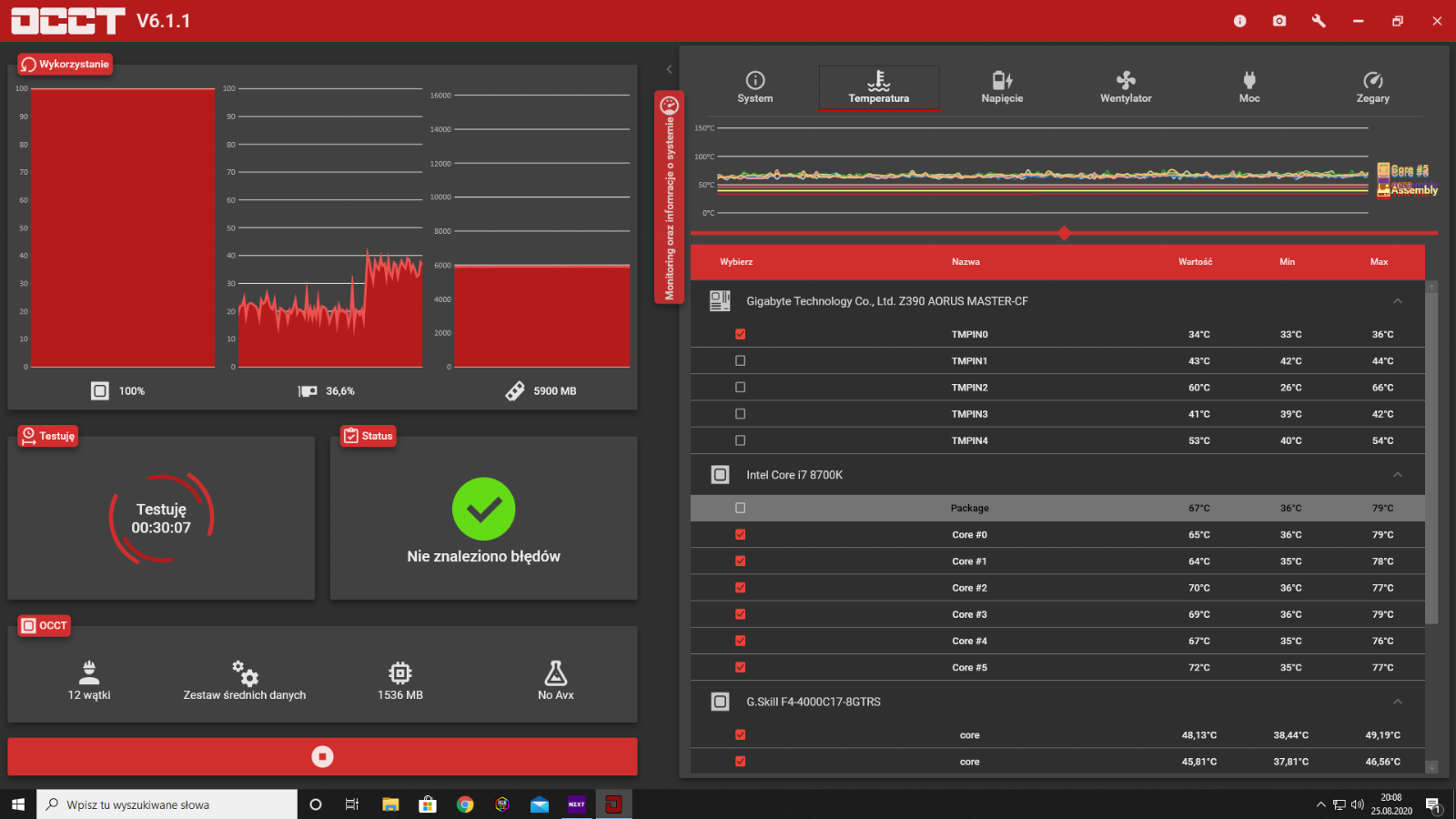Check the TMPIN1 sensor checkbox

tap(741, 360)
